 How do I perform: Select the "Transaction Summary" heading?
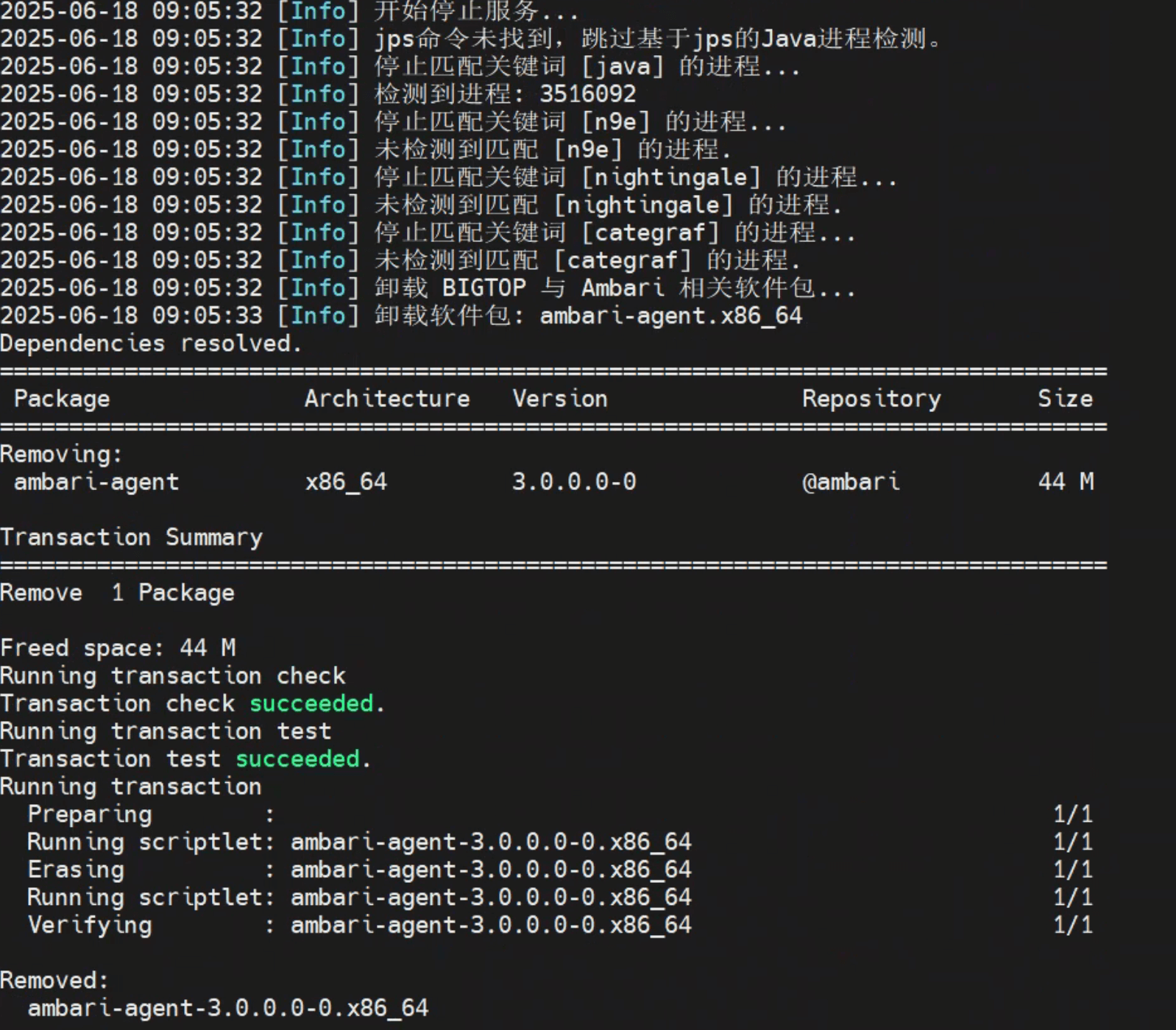(x=131, y=538)
